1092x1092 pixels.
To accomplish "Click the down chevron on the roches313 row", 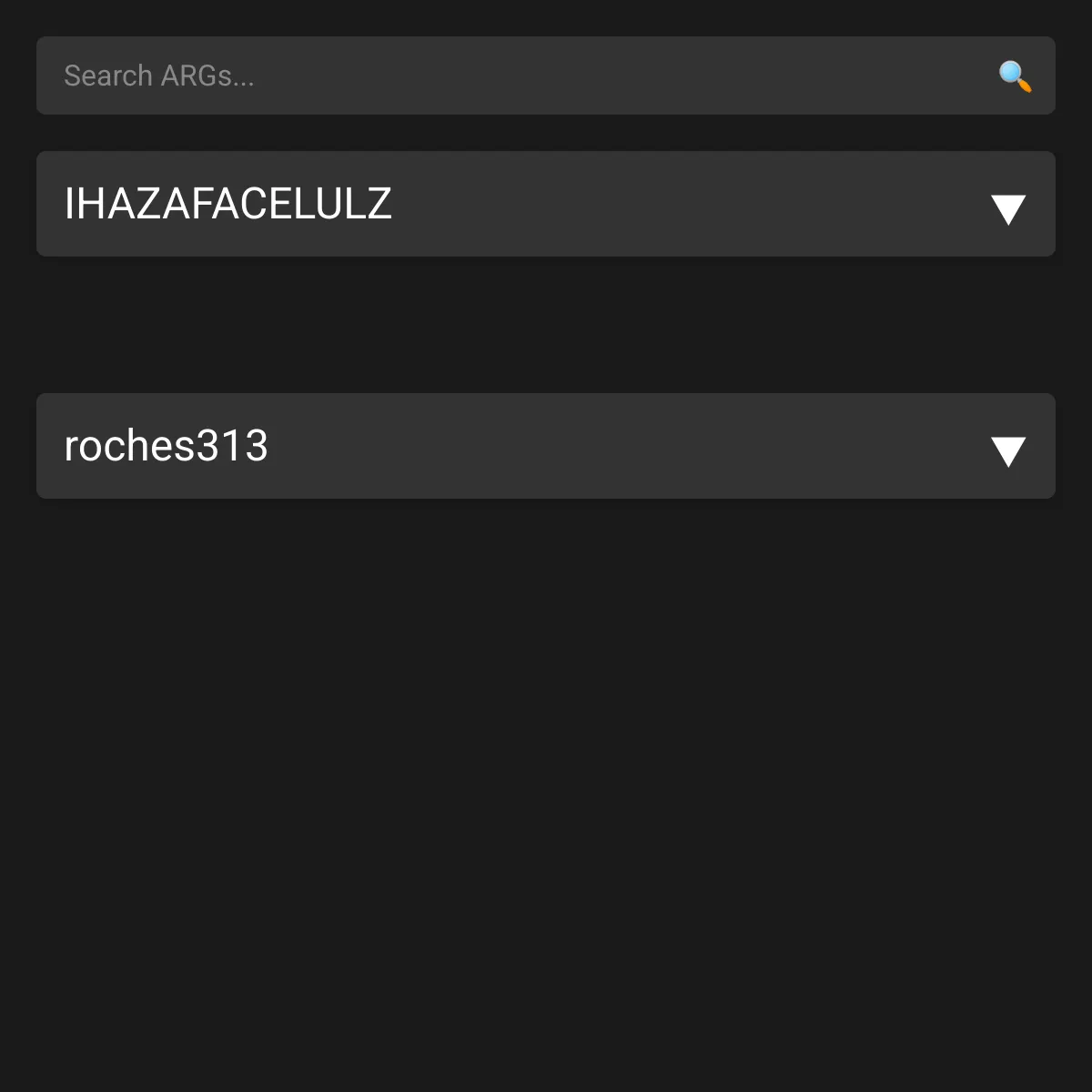I will pos(1008,450).
